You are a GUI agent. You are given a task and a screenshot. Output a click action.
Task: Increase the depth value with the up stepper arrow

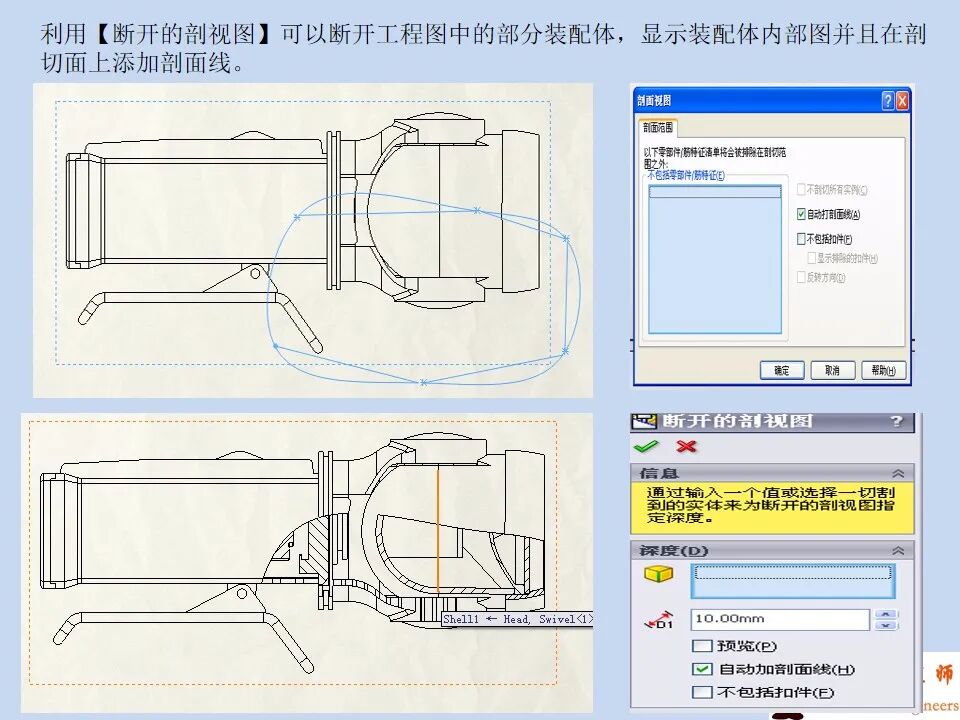887,612
